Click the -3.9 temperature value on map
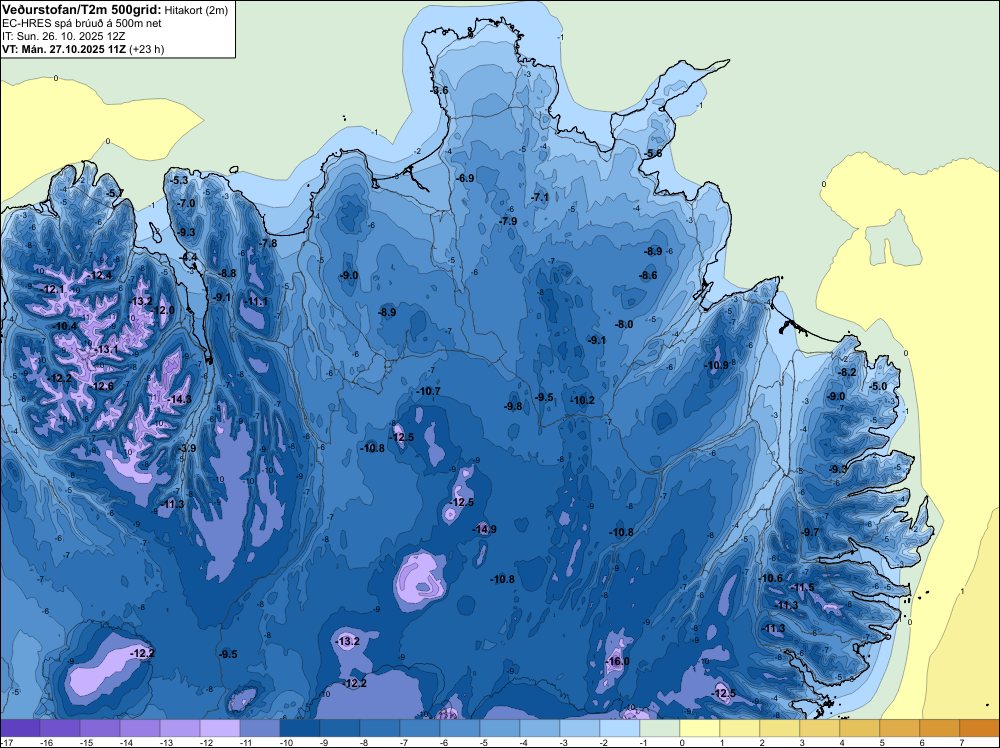 [188, 448]
